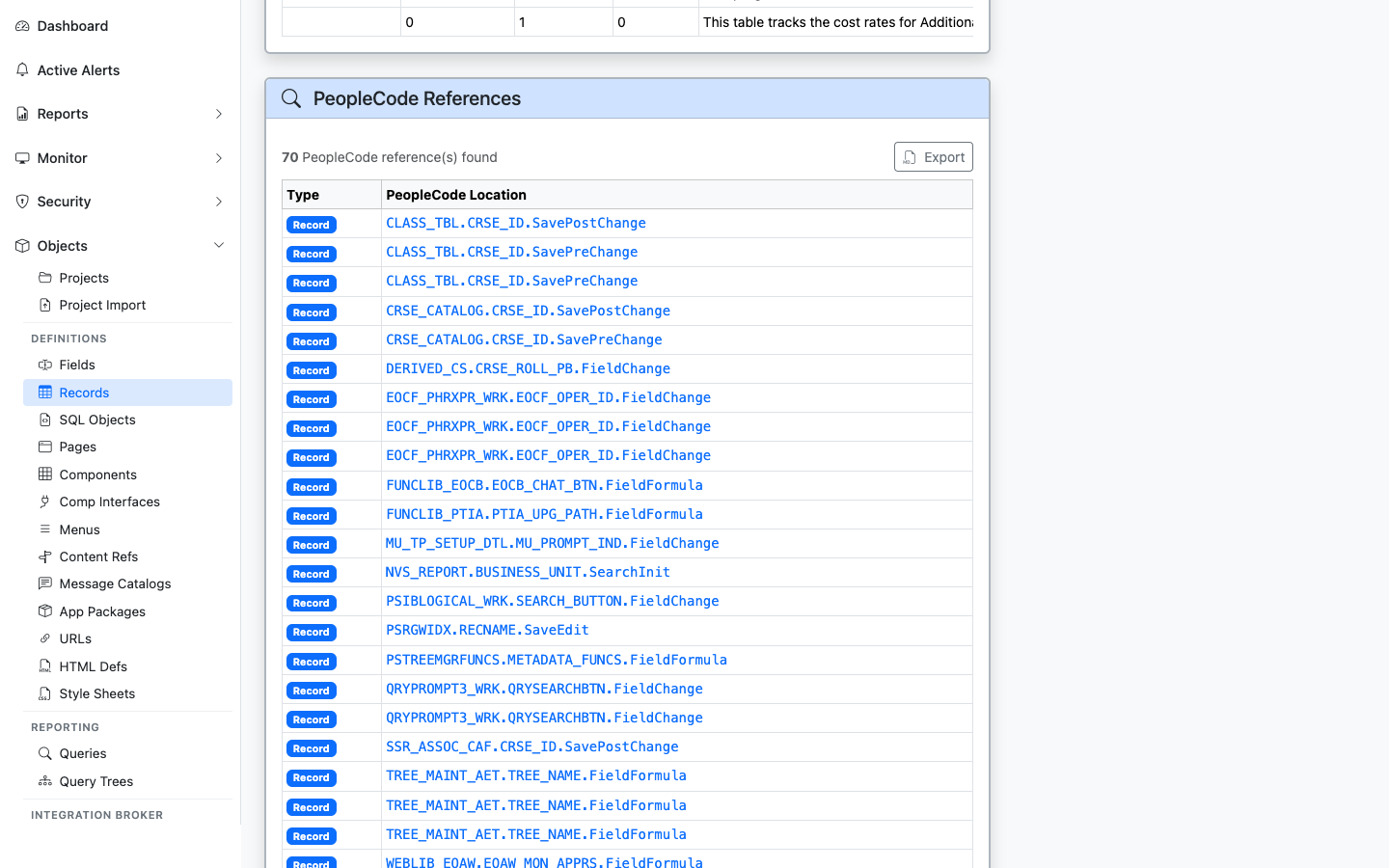Export the PeopleCode references
Viewport: 1389px width, 868px height.
pos(933,157)
